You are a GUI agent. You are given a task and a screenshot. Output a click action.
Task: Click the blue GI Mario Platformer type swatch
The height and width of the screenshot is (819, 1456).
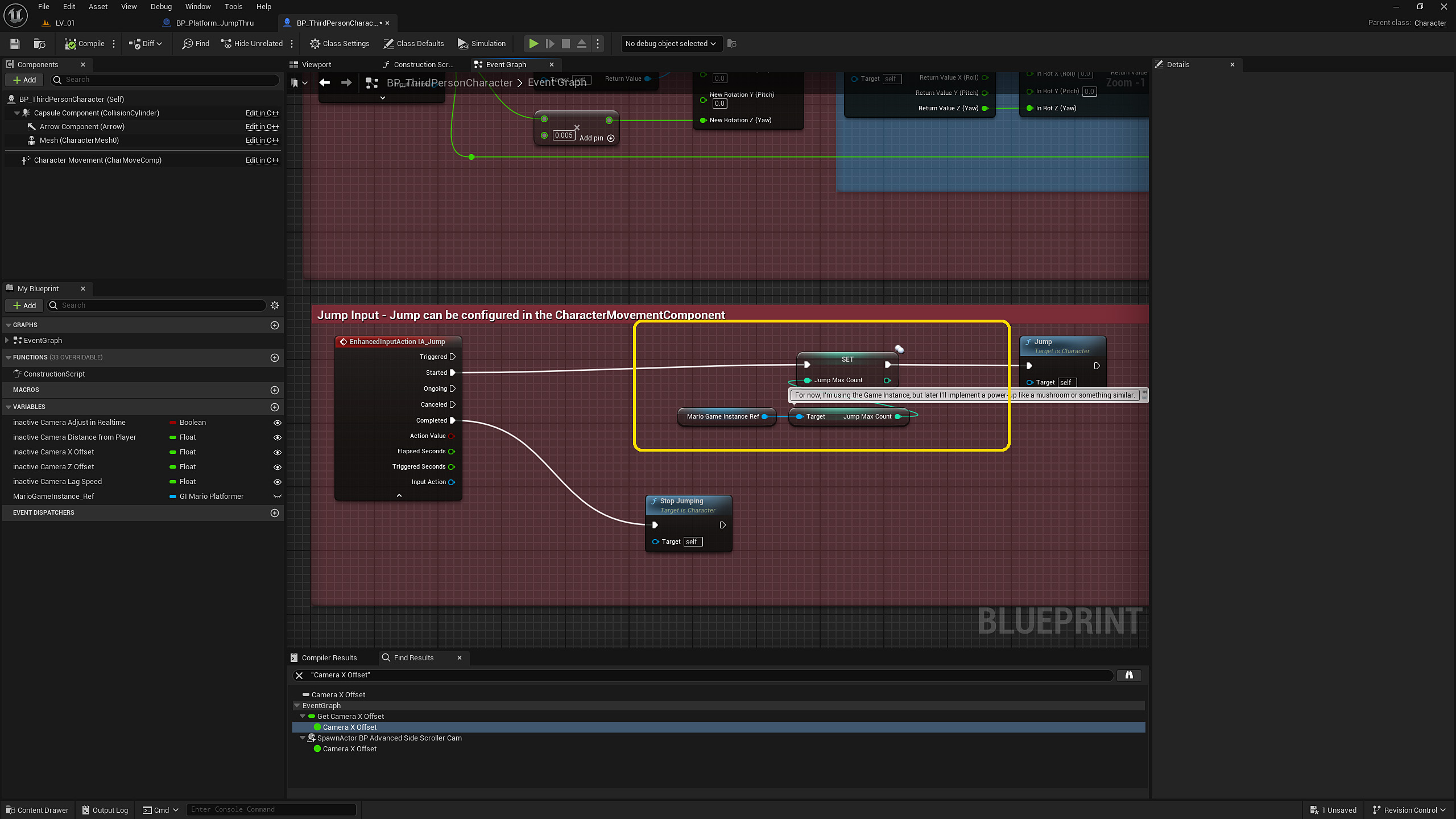173,497
